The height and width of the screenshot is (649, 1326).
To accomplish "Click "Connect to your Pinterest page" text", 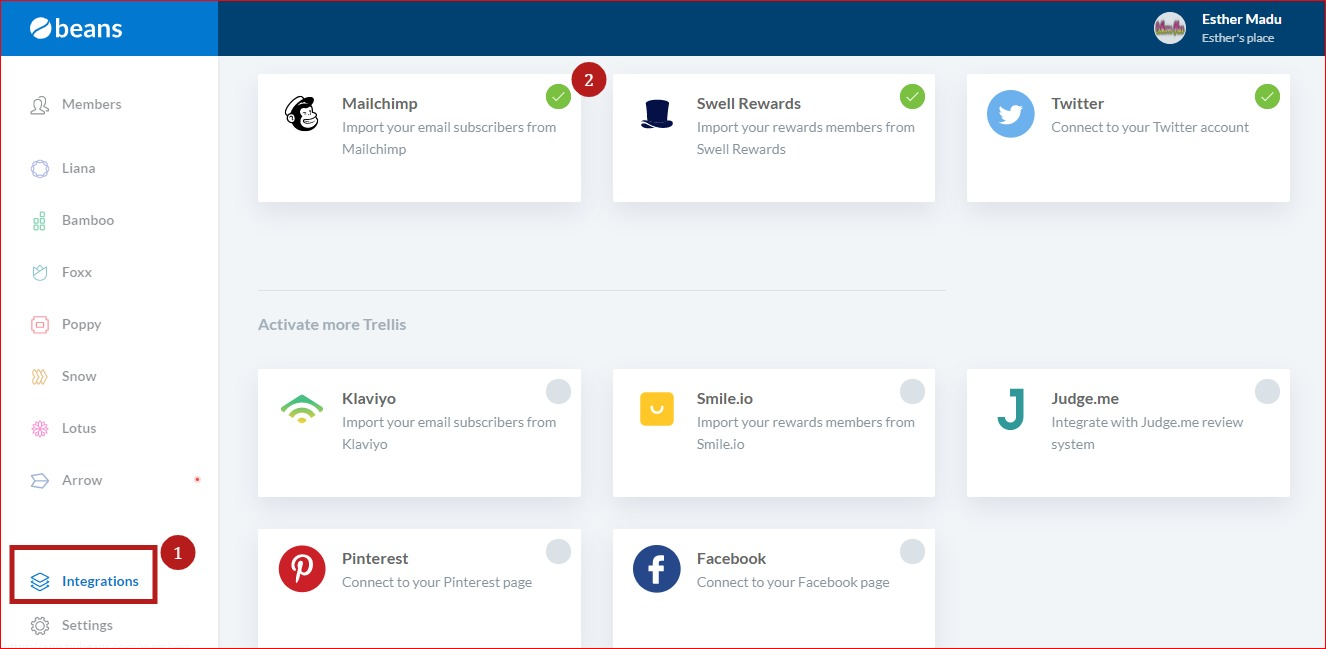I will tap(437, 582).
